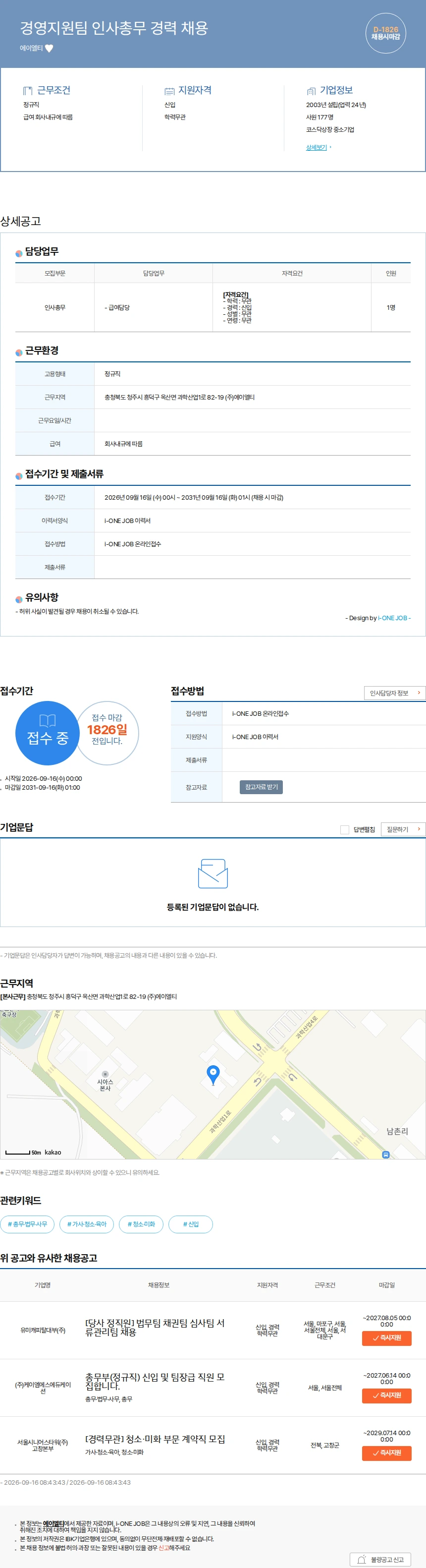Click the 인사총무 recruitment field cell
Image resolution: width=426 pixels, height=1568 pixels.
[55, 307]
